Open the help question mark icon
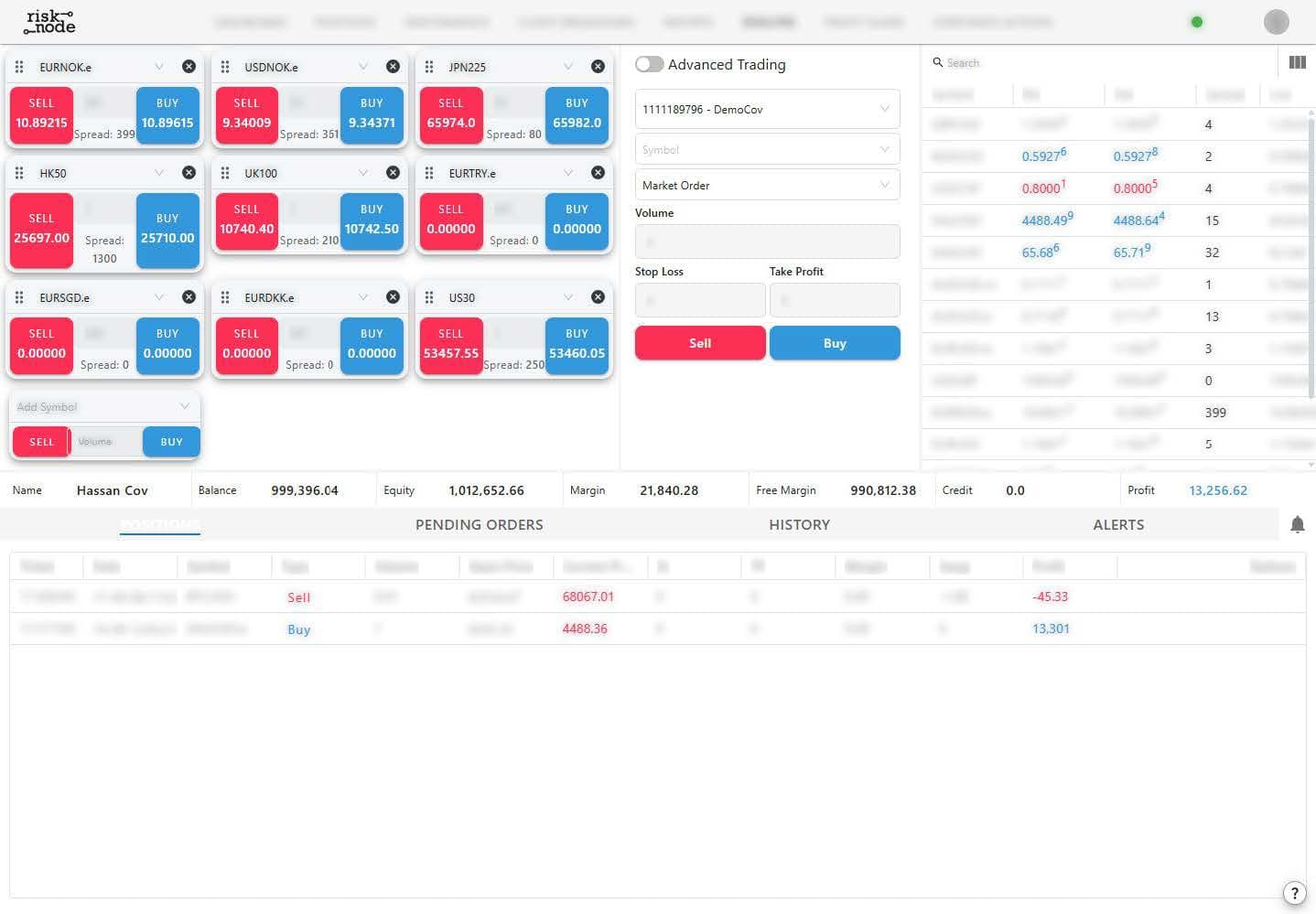1316x914 pixels. tap(1294, 893)
